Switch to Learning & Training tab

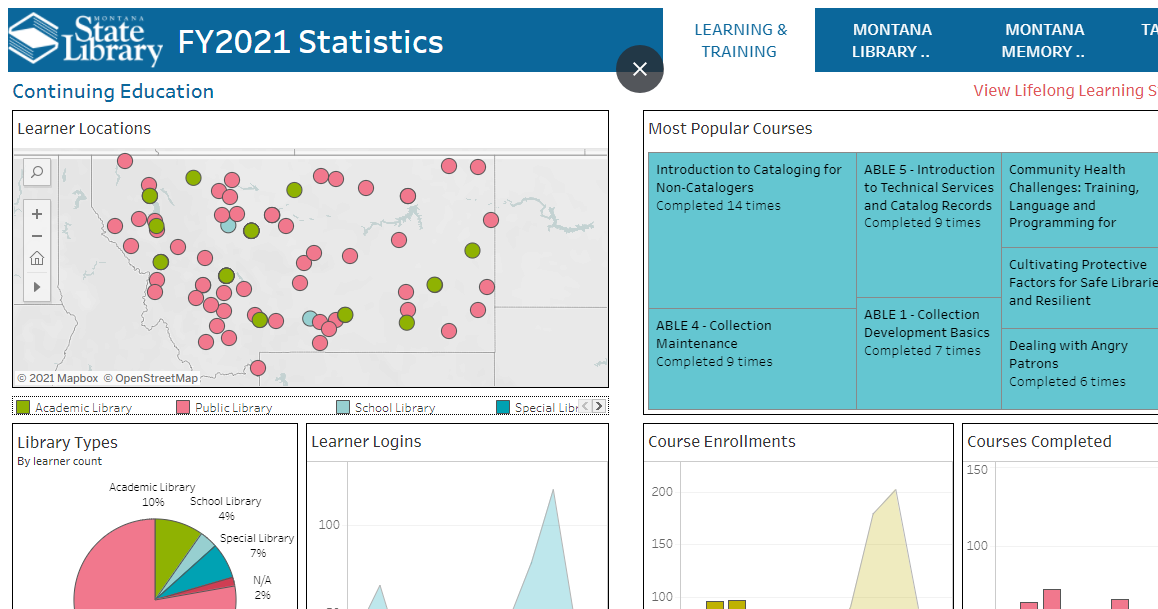click(x=740, y=41)
